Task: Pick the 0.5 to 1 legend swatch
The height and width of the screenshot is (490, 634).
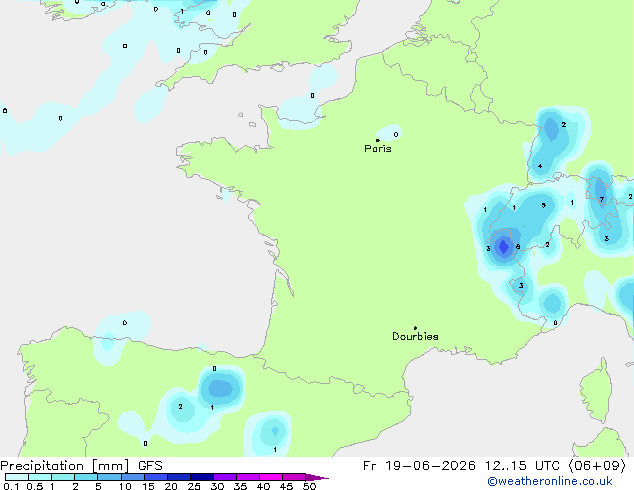Action: (40, 477)
